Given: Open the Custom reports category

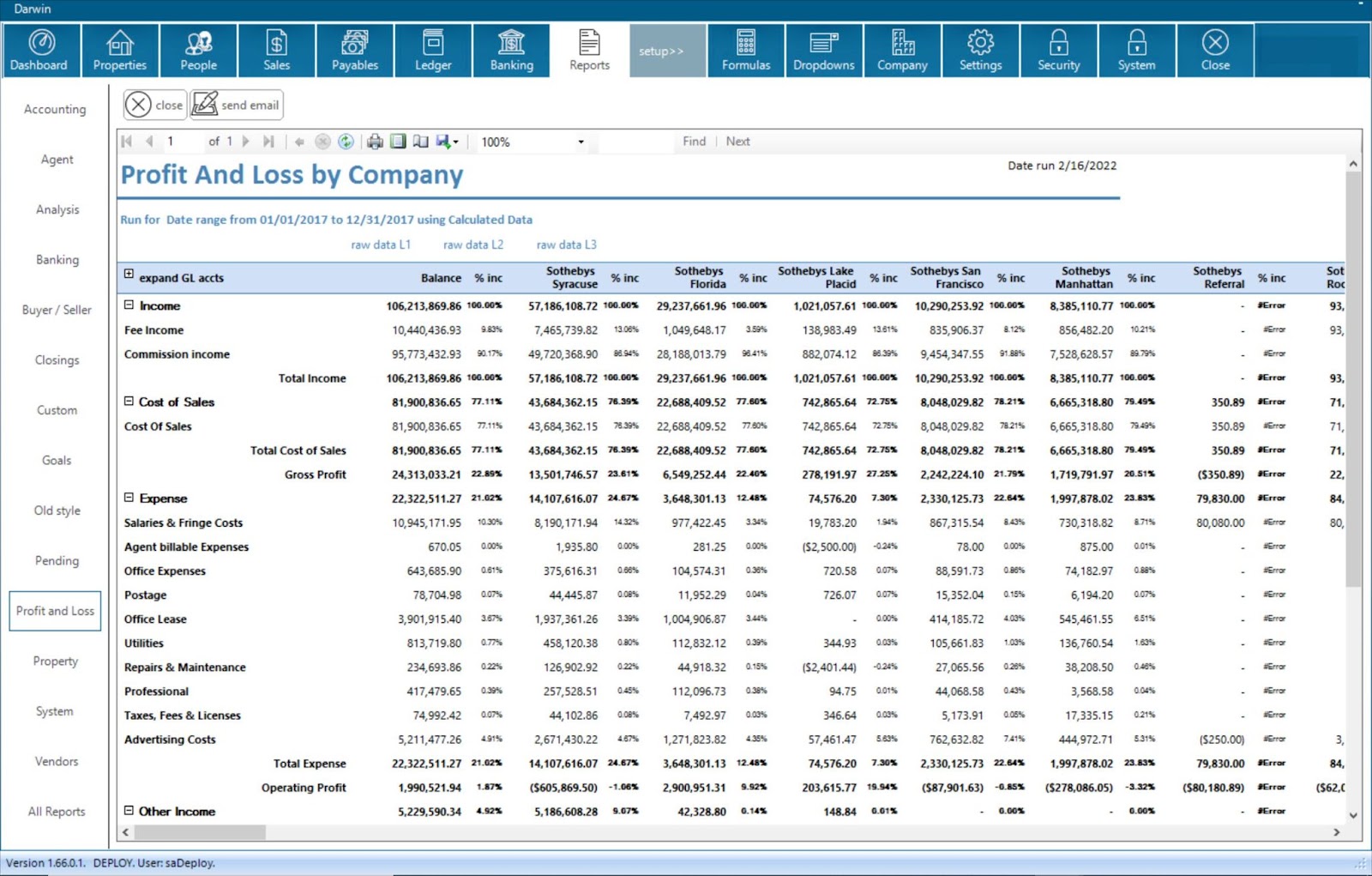Looking at the screenshot, I should pyautogui.click(x=55, y=410).
